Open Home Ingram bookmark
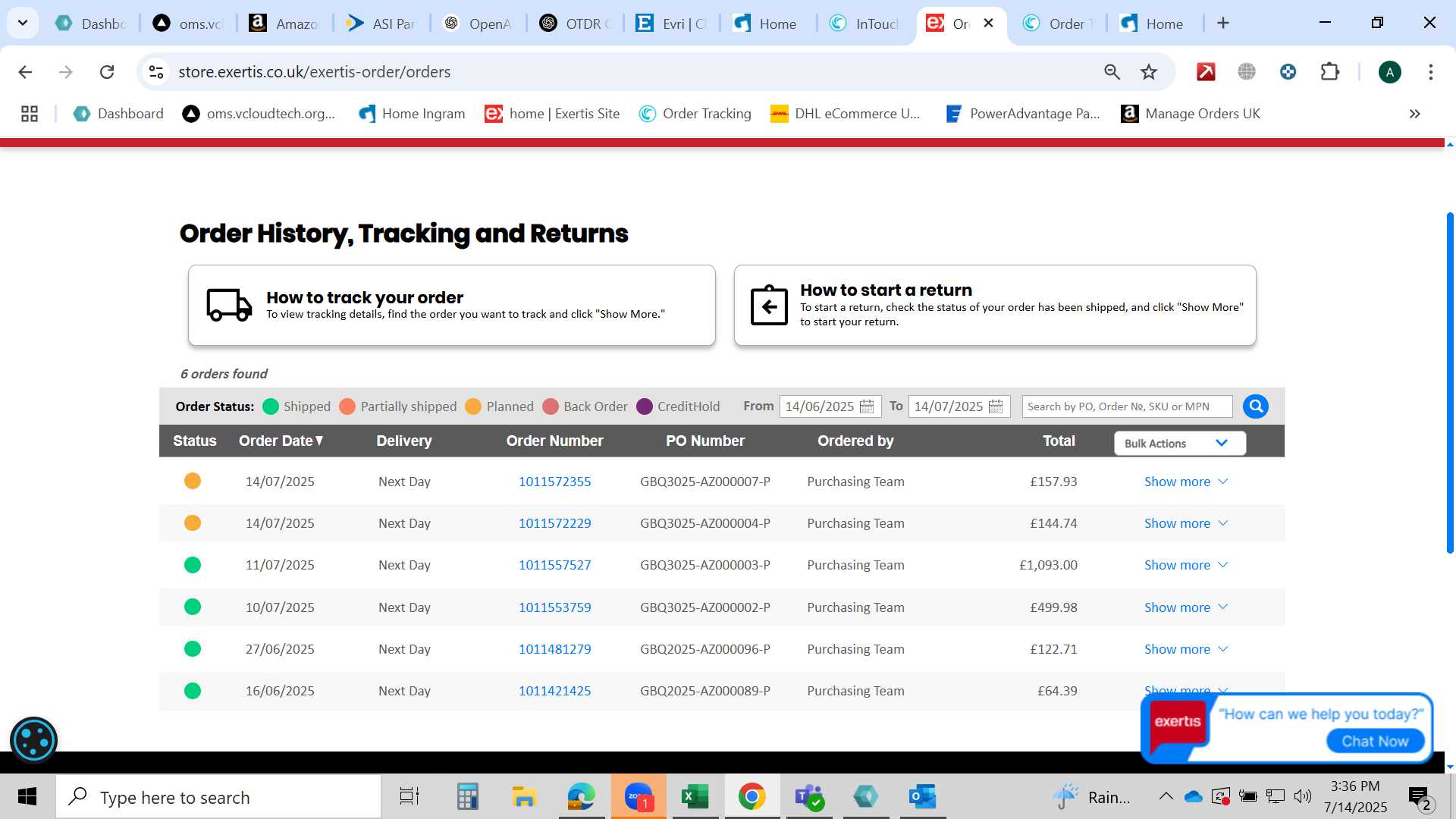 click(x=412, y=114)
